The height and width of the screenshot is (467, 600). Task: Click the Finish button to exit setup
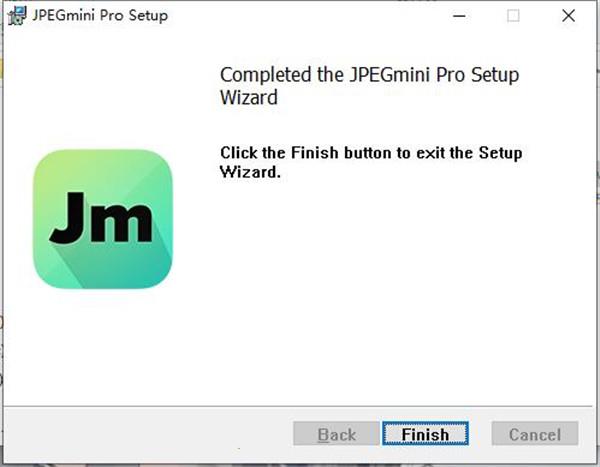(x=425, y=434)
